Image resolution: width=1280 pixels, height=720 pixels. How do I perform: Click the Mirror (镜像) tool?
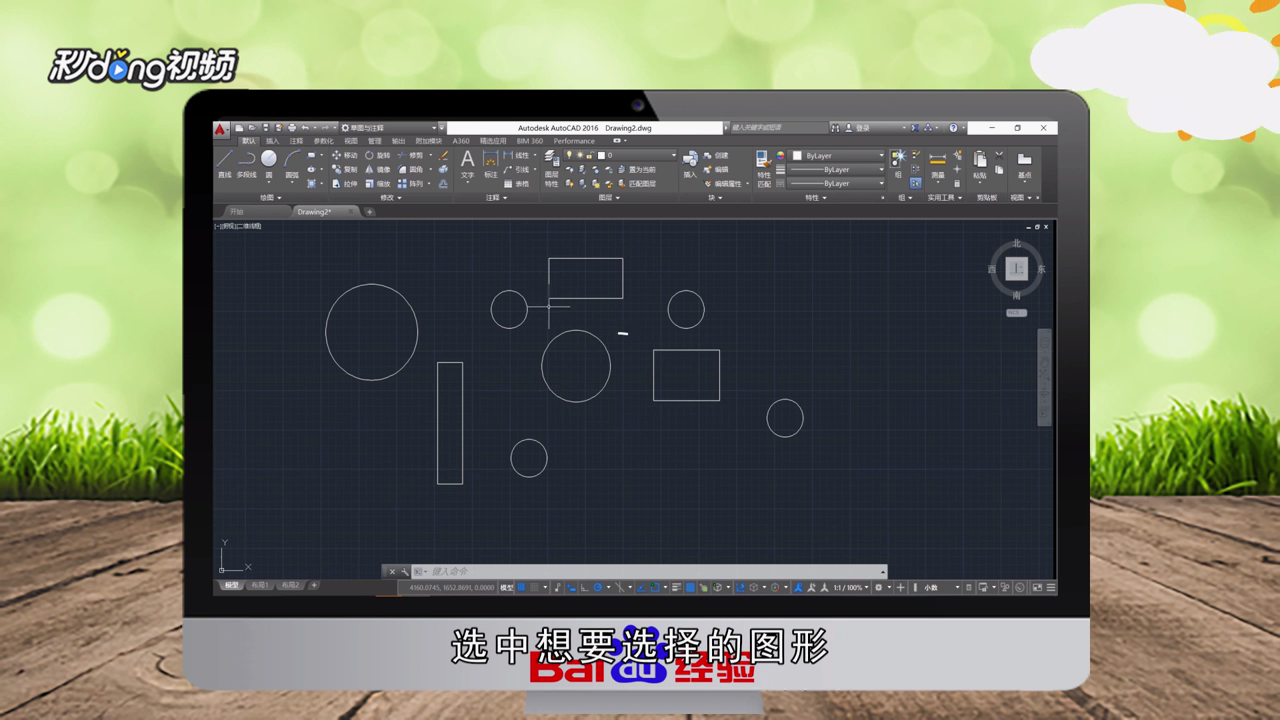378,169
